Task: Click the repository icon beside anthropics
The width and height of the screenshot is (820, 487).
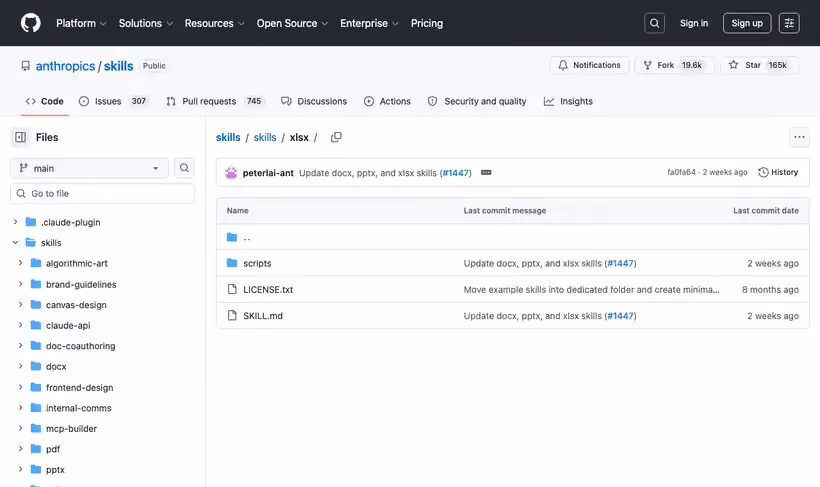Action: pyautogui.click(x=26, y=66)
